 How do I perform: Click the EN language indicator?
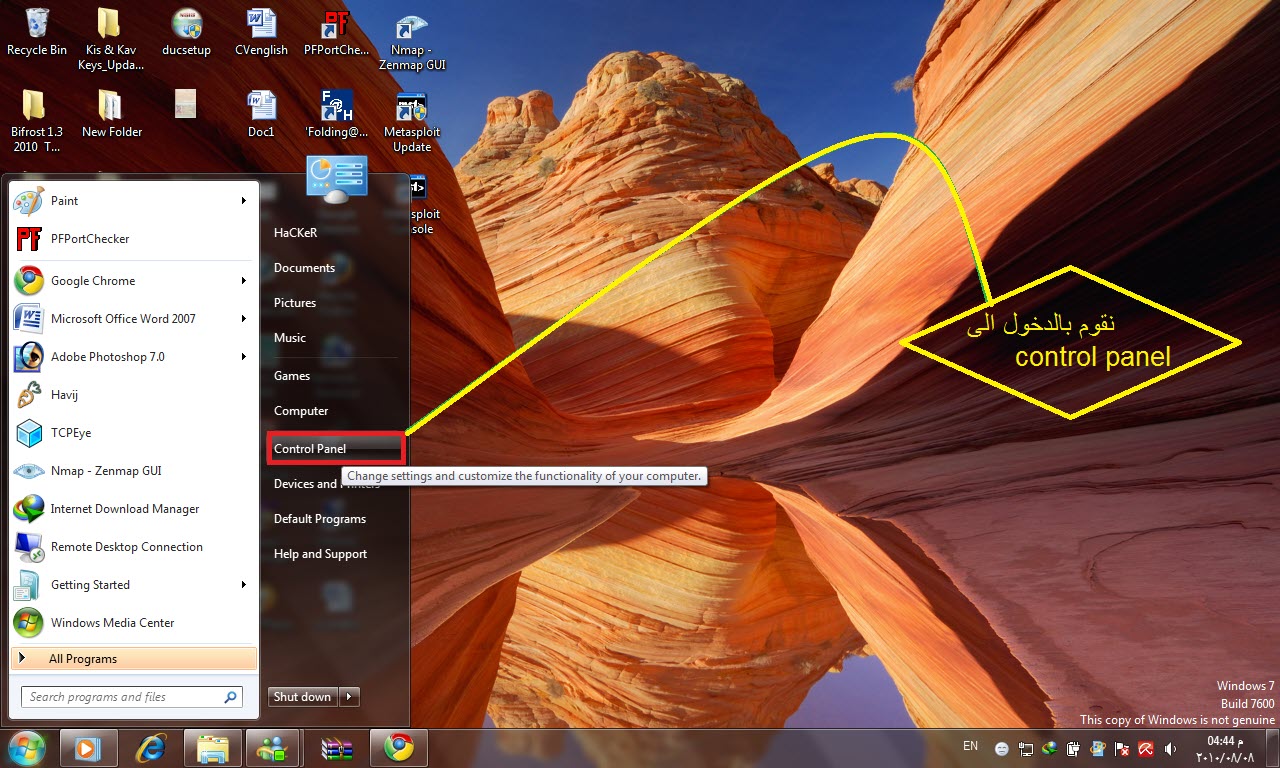(x=970, y=746)
